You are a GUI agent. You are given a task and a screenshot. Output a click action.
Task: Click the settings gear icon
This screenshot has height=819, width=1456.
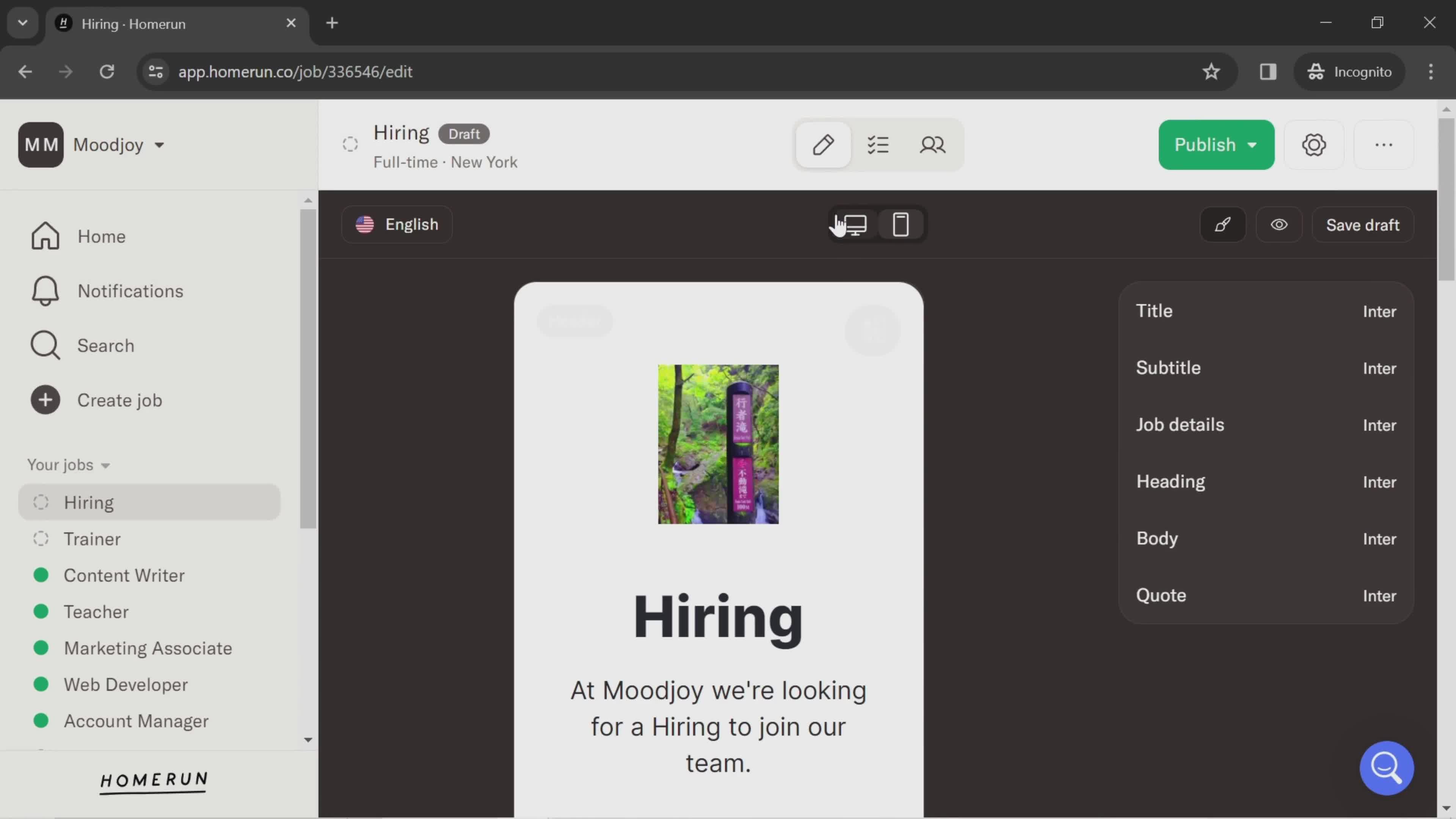click(x=1314, y=144)
